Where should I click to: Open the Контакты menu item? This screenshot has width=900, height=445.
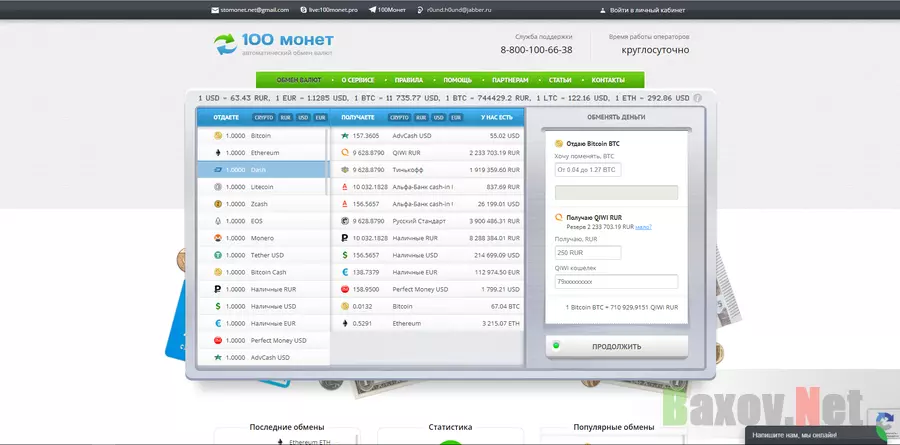608,80
